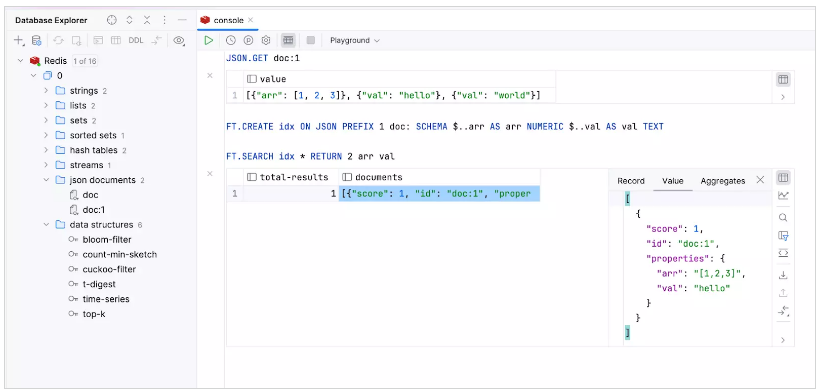Screen dimensions: 822x392
Task: Select the count-min-sketch key
Action: pyautogui.click(x=120, y=255)
